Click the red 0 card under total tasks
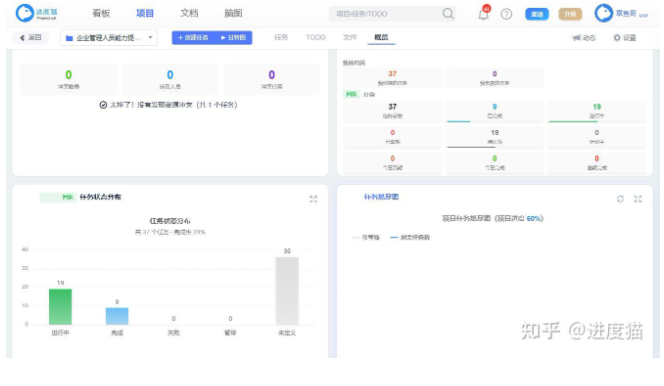The height and width of the screenshot is (386, 664). (393, 137)
